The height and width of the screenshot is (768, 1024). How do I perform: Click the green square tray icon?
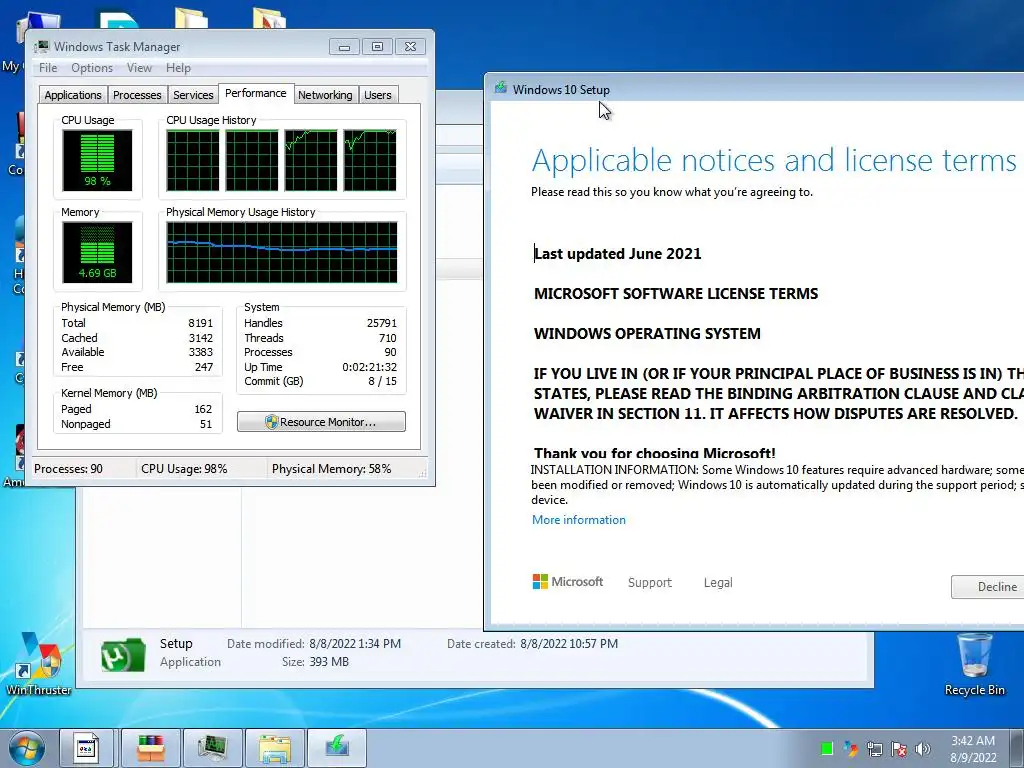pyautogui.click(x=827, y=748)
